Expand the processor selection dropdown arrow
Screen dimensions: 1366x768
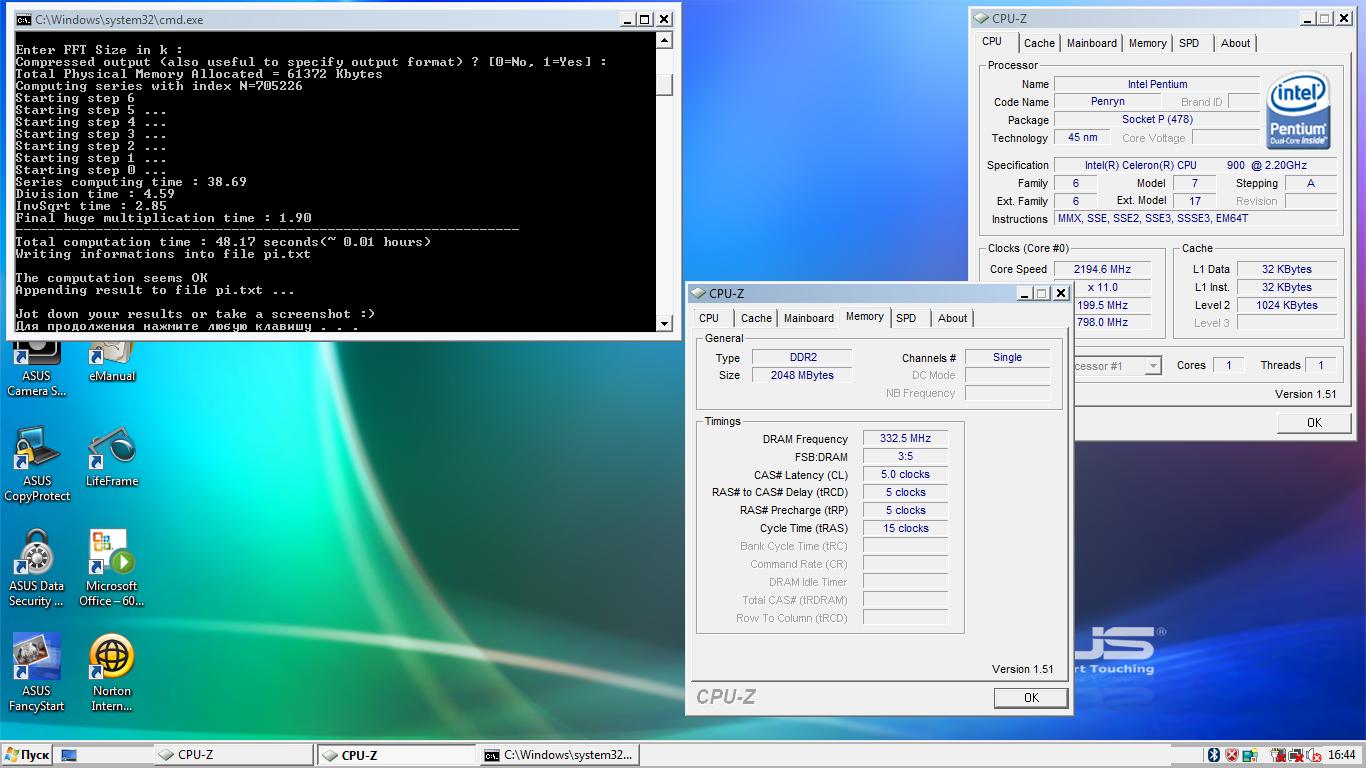coord(1152,366)
